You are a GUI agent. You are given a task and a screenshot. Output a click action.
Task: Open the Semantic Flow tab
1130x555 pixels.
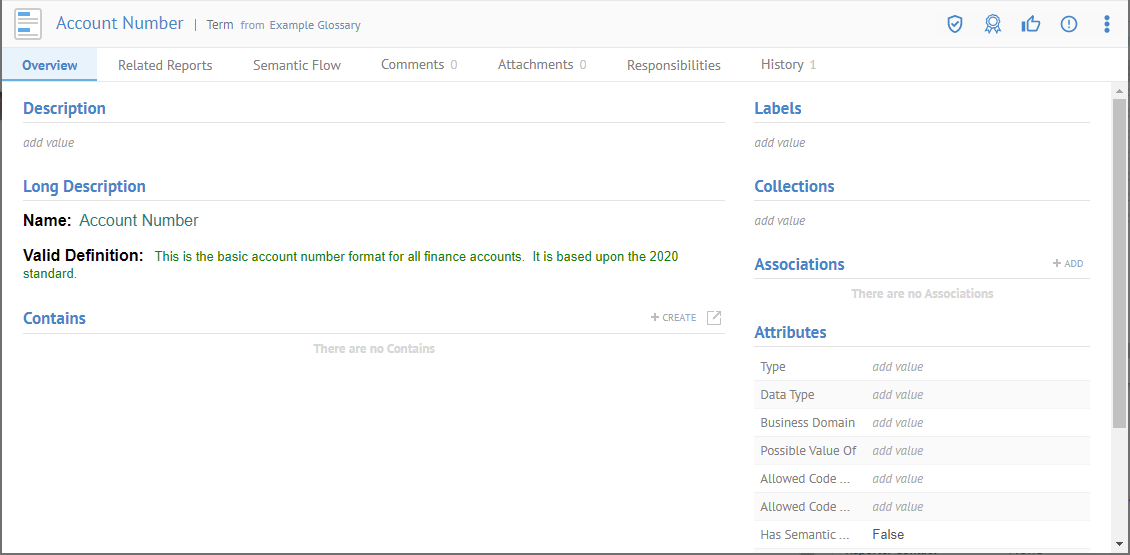[296, 65]
